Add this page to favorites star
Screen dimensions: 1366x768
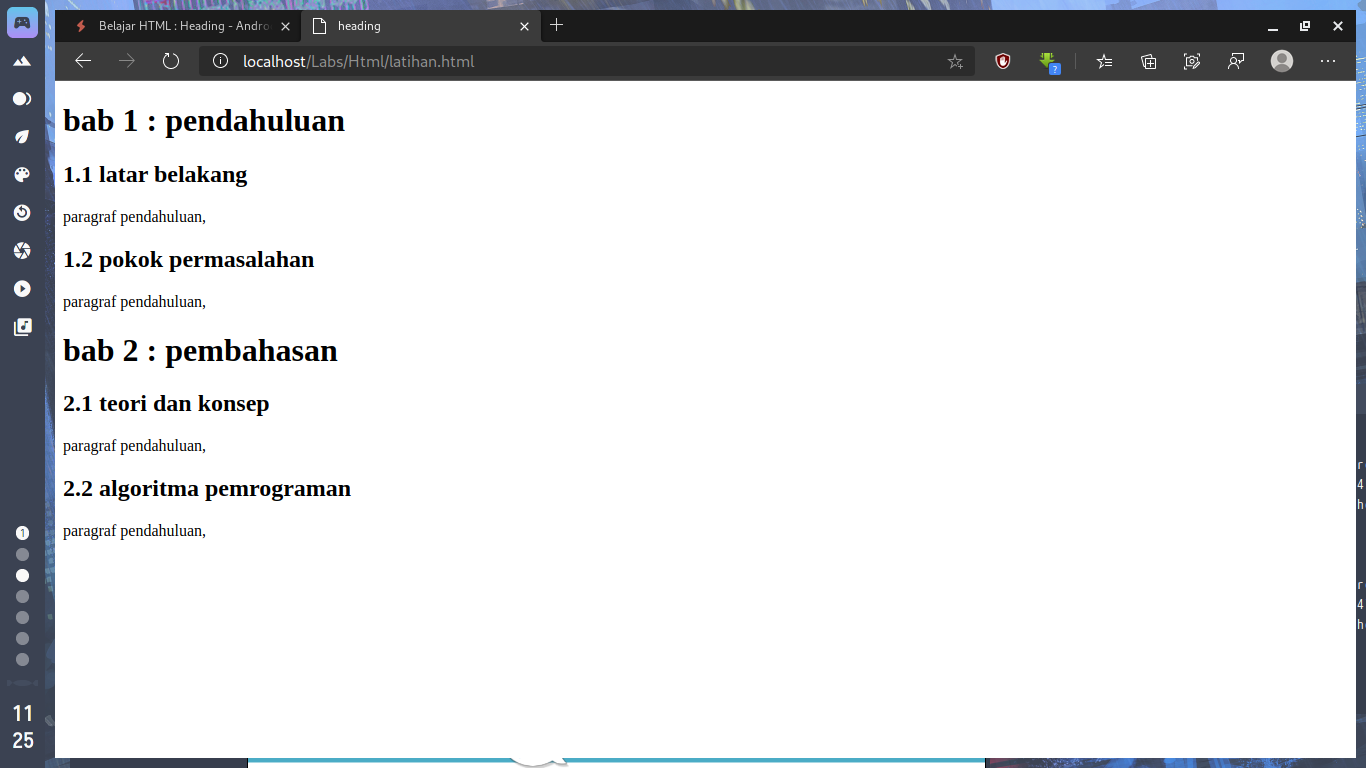(x=955, y=62)
